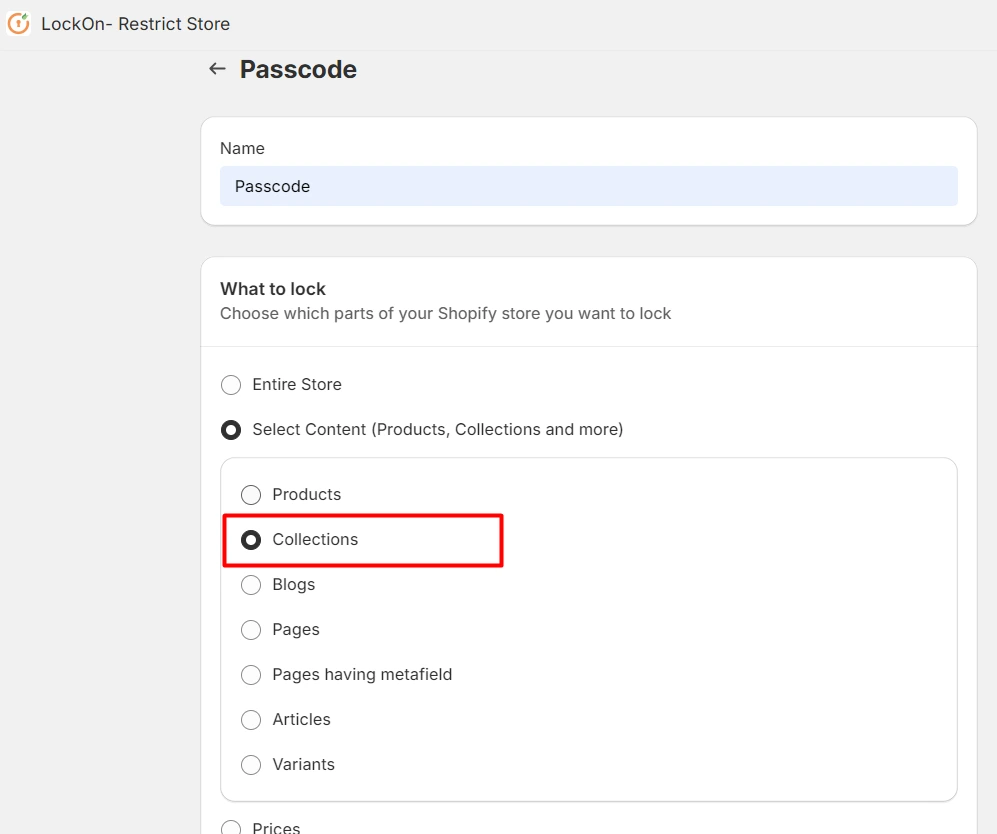997x834 pixels.
Task: Choose Pages having metafield option
Action: coord(251,674)
